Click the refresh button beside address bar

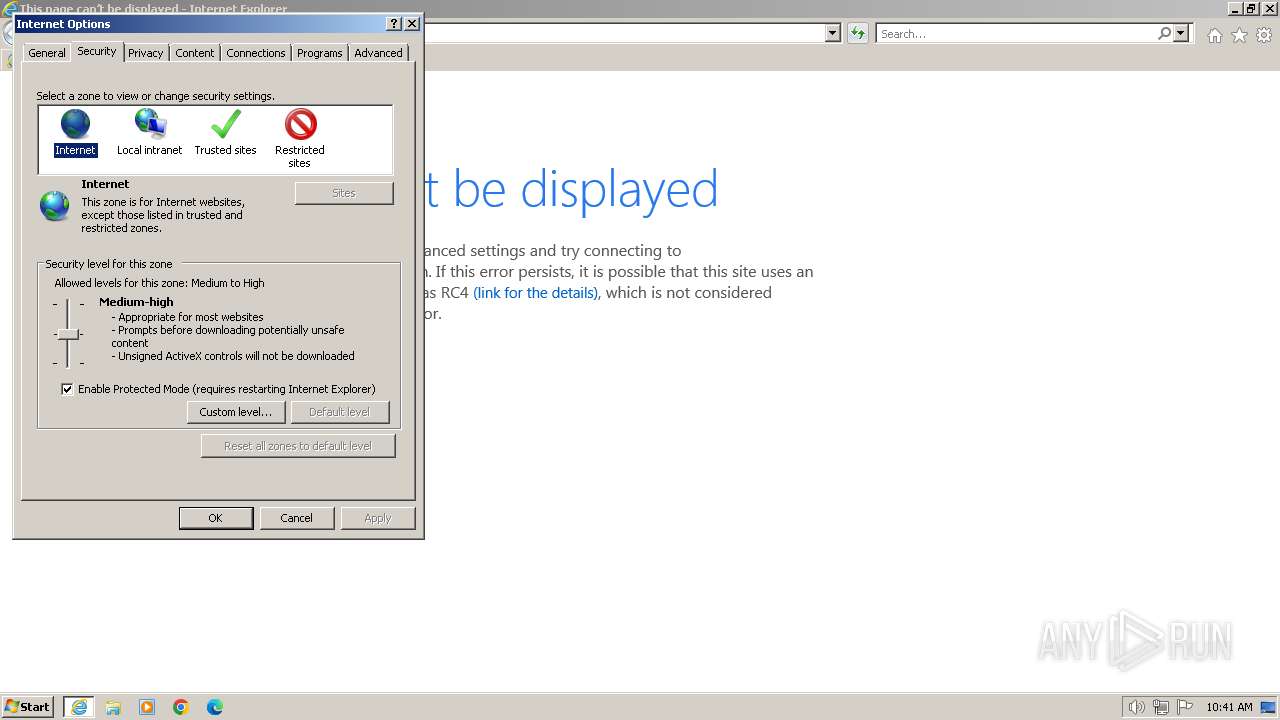pyautogui.click(x=857, y=33)
